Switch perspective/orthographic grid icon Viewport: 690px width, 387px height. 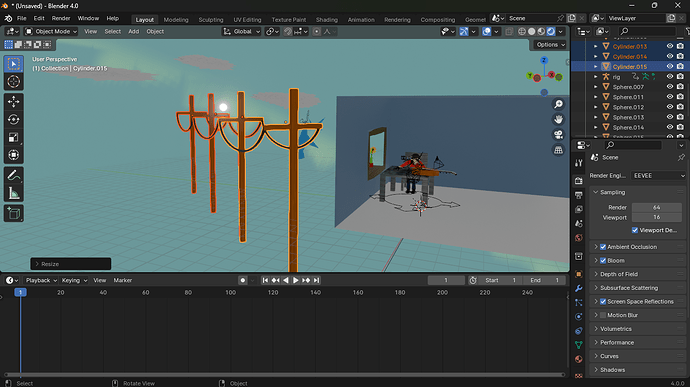point(558,150)
